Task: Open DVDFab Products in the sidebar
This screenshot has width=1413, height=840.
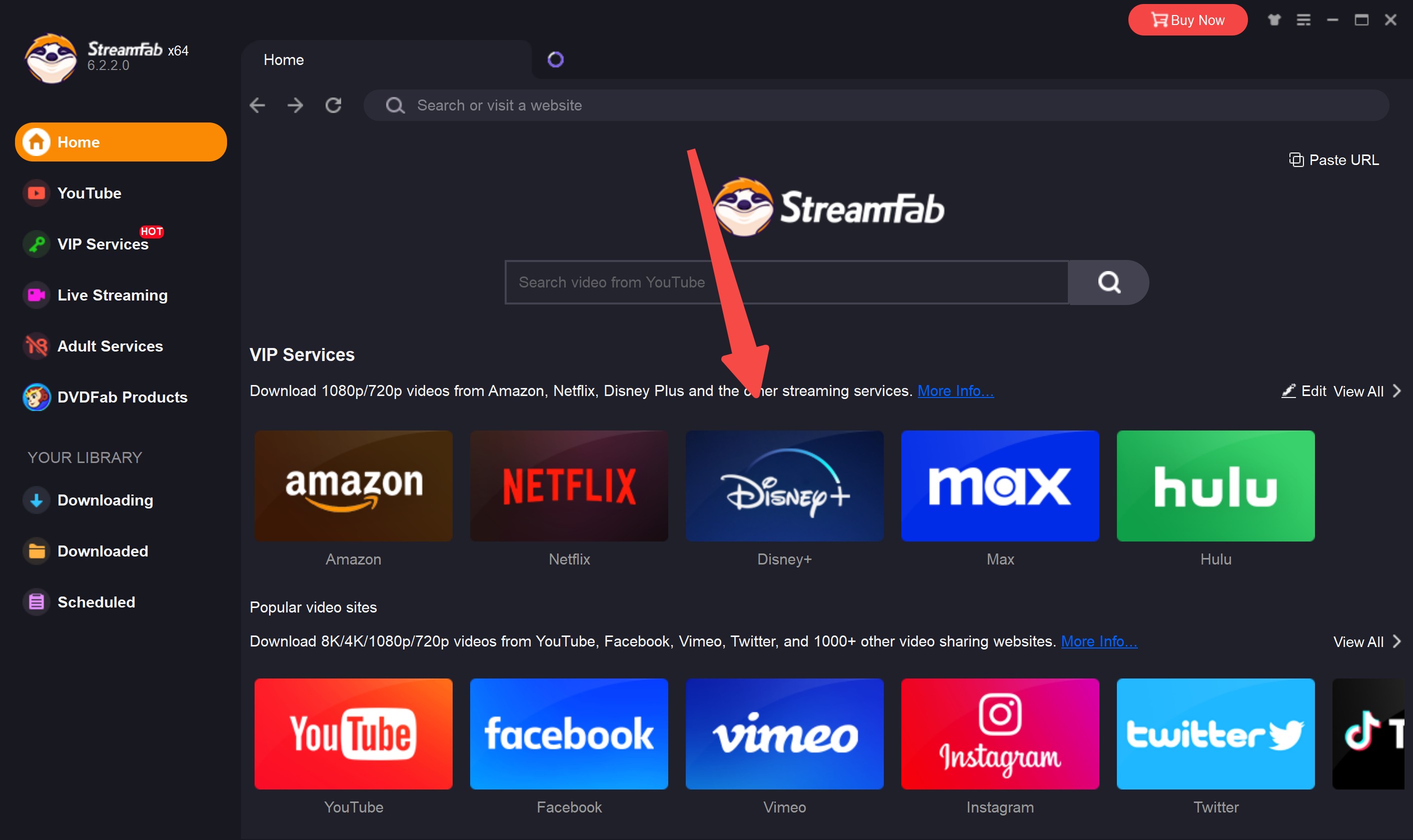Action: [x=122, y=397]
